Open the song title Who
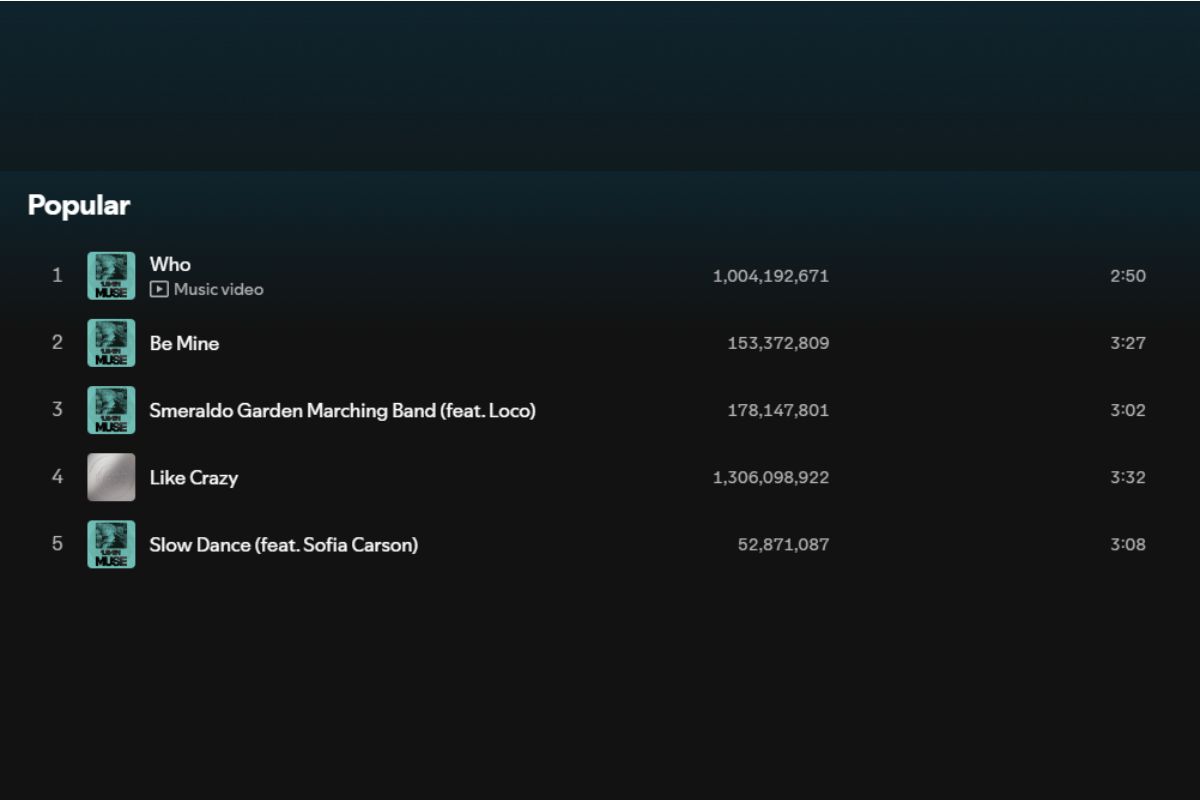1200x800 pixels. click(x=170, y=264)
